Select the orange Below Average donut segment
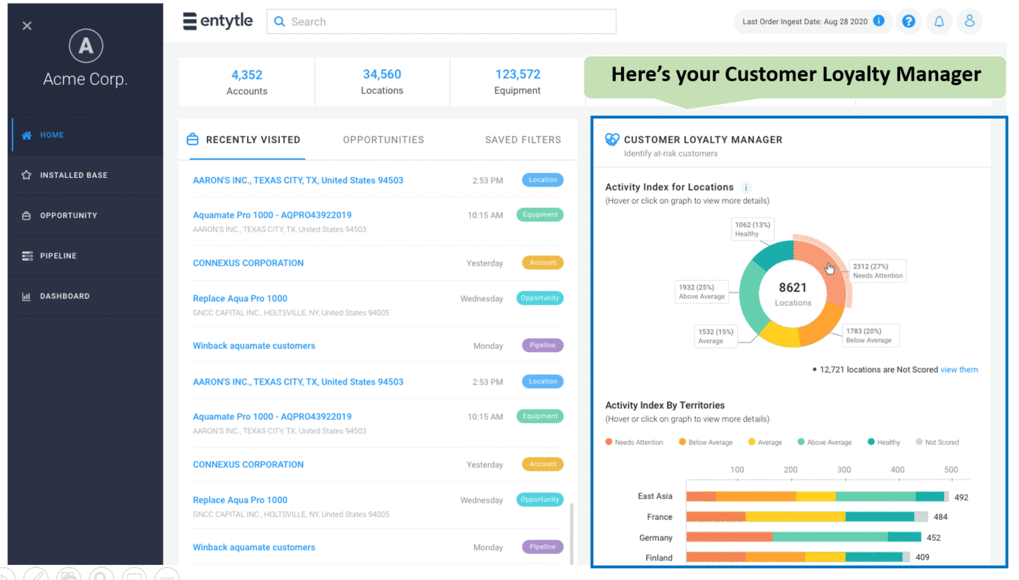 point(823,326)
